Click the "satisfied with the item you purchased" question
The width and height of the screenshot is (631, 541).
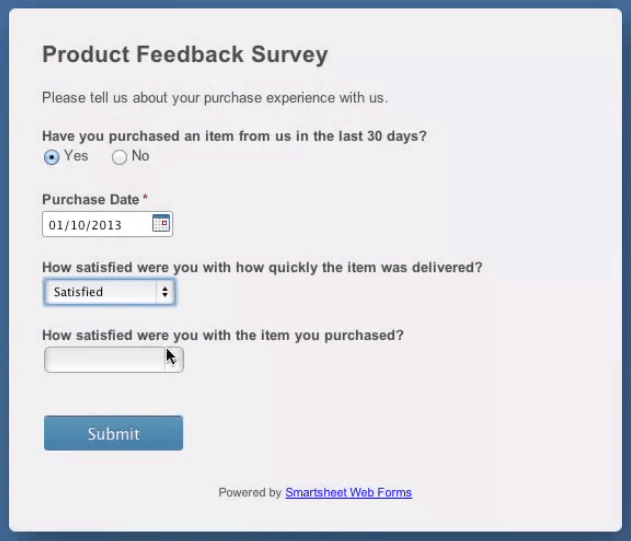pos(223,336)
